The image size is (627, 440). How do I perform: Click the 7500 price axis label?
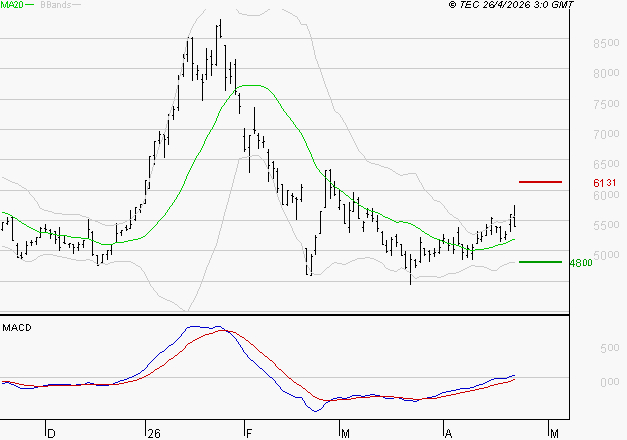(x=606, y=104)
